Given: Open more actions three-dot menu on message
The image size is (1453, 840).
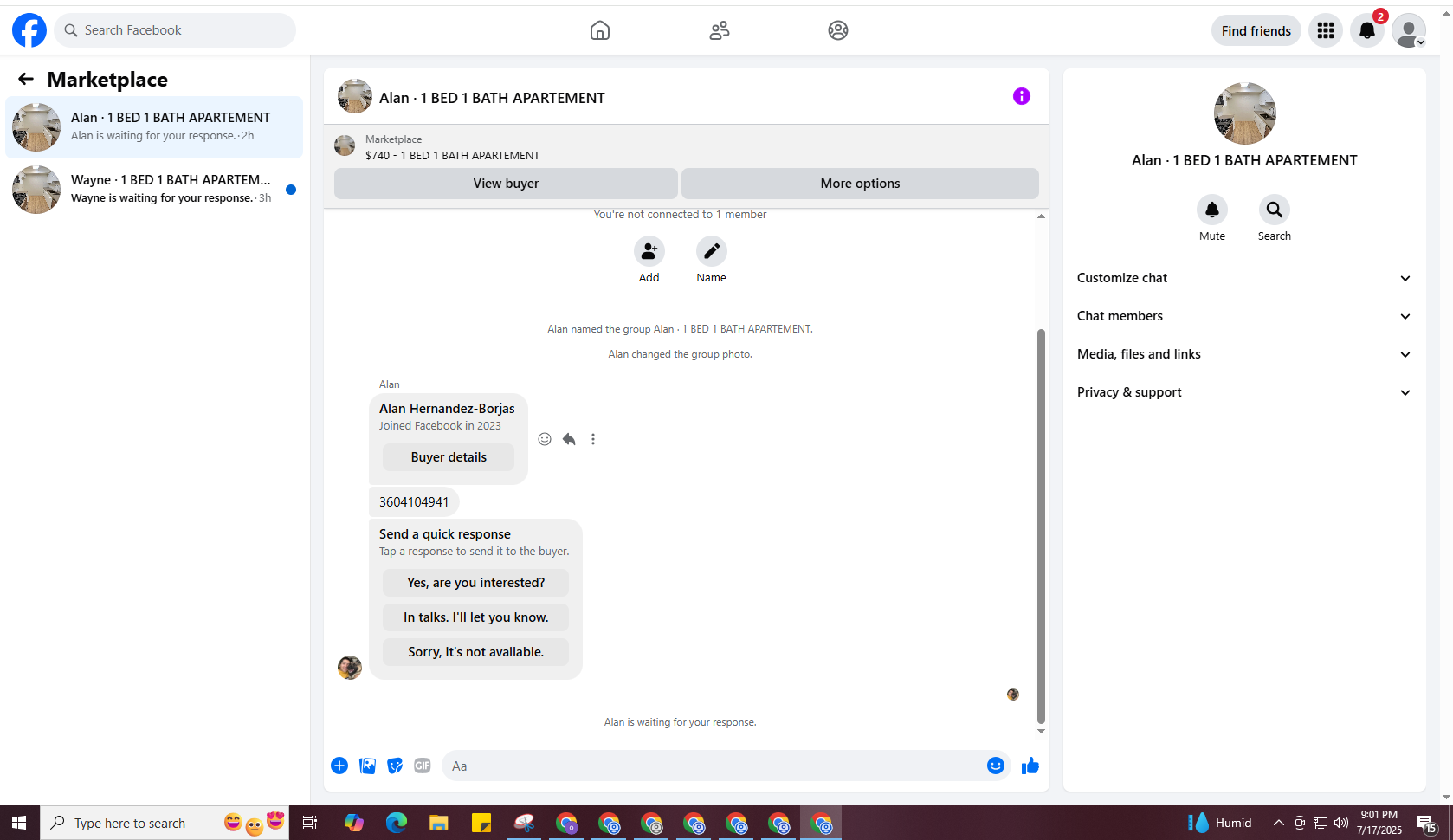Looking at the screenshot, I should coord(593,439).
